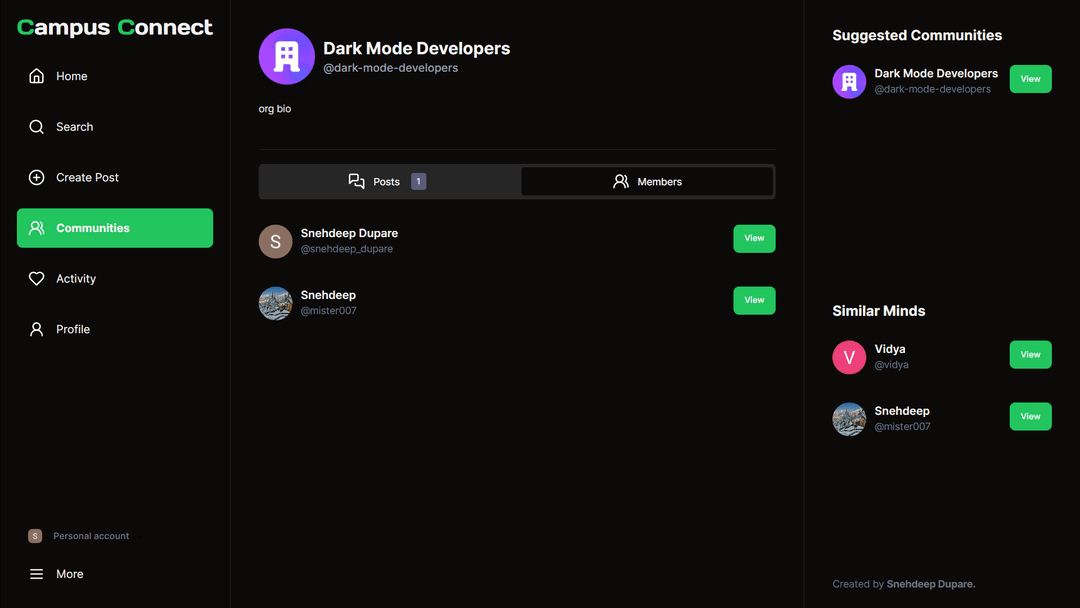Select the Members tab
Viewport: 1080px width, 608px height.
647,182
